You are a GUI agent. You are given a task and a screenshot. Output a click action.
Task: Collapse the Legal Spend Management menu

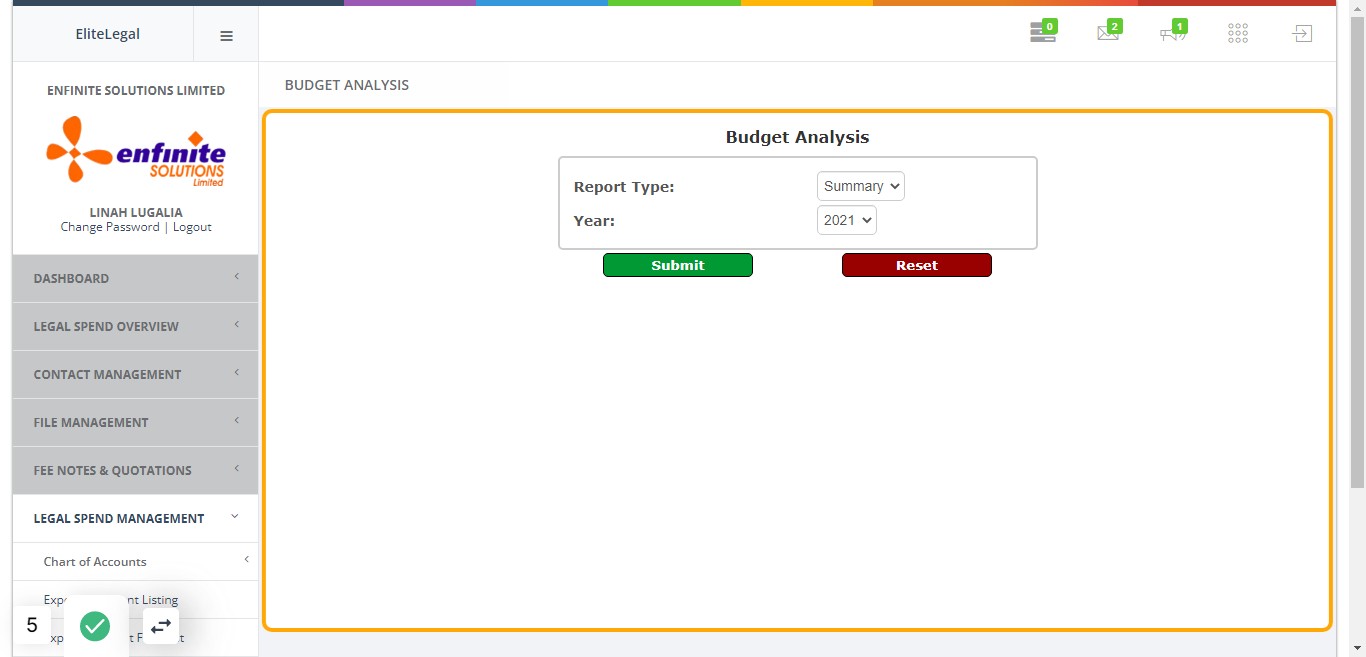[135, 518]
